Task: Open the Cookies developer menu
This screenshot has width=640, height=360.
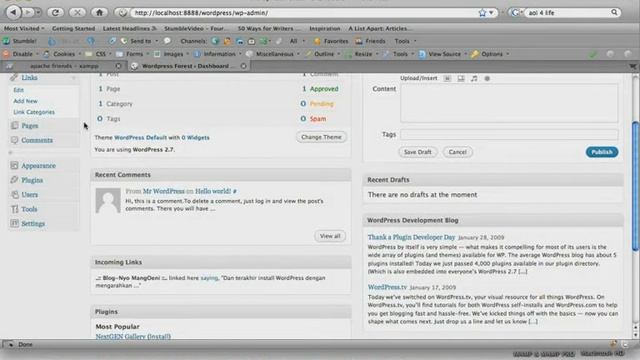Action: (x=62, y=54)
